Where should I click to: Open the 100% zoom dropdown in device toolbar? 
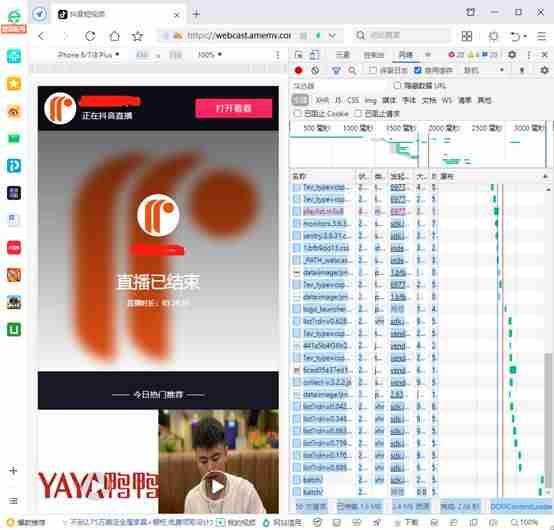[210, 55]
